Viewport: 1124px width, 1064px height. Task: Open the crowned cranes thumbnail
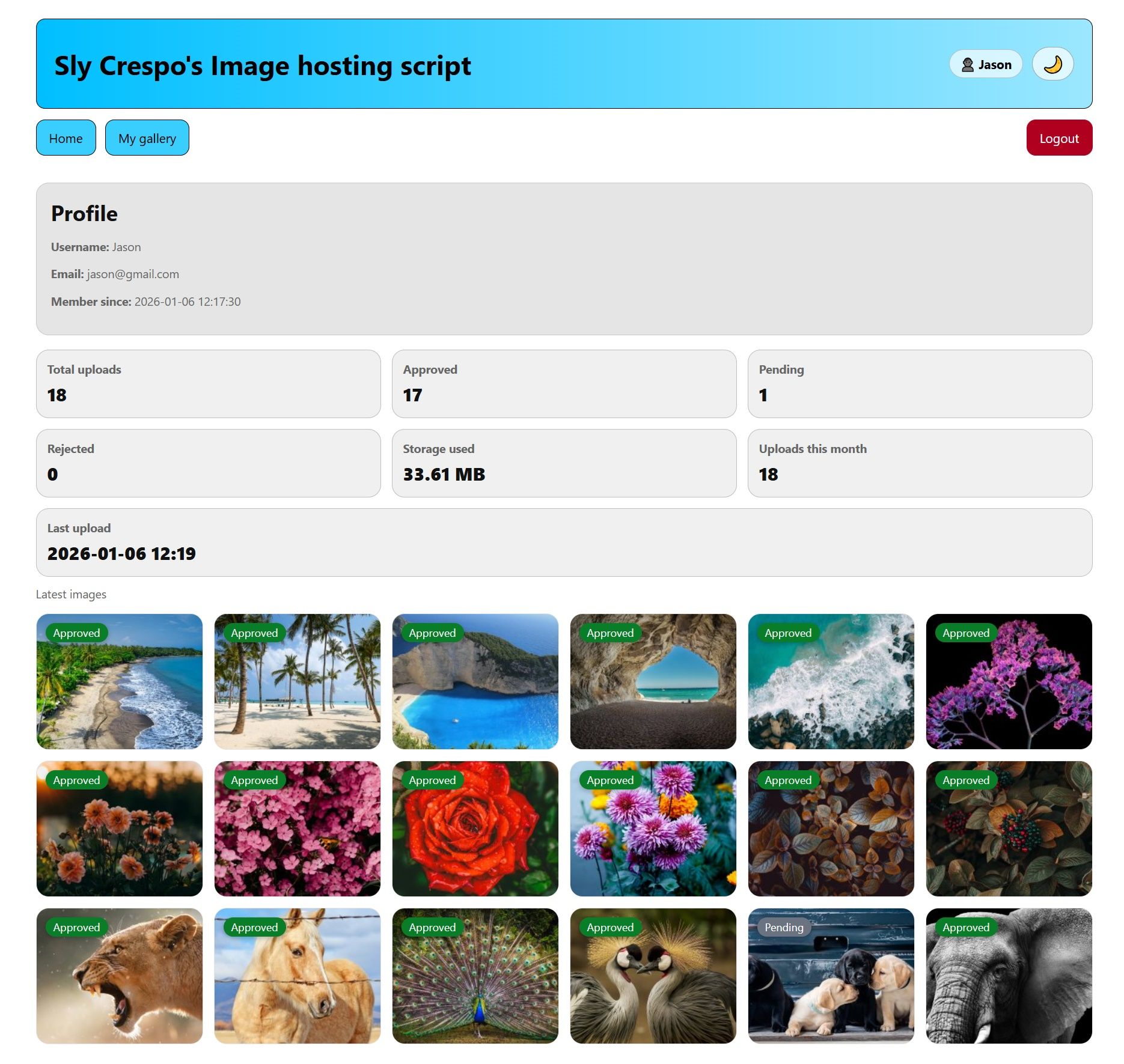coord(653,976)
